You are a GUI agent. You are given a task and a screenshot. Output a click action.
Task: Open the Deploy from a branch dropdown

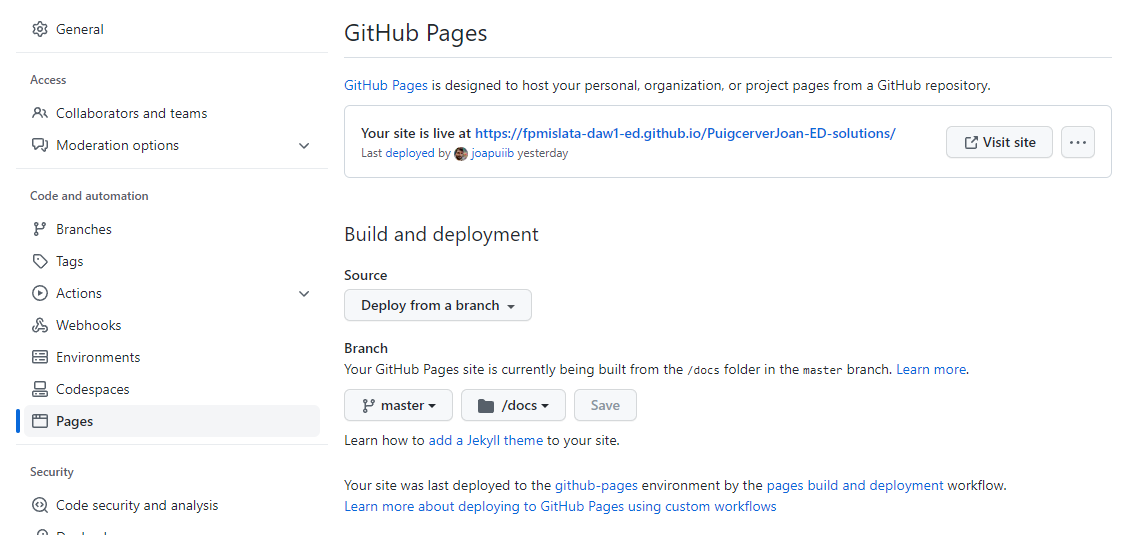coord(438,305)
